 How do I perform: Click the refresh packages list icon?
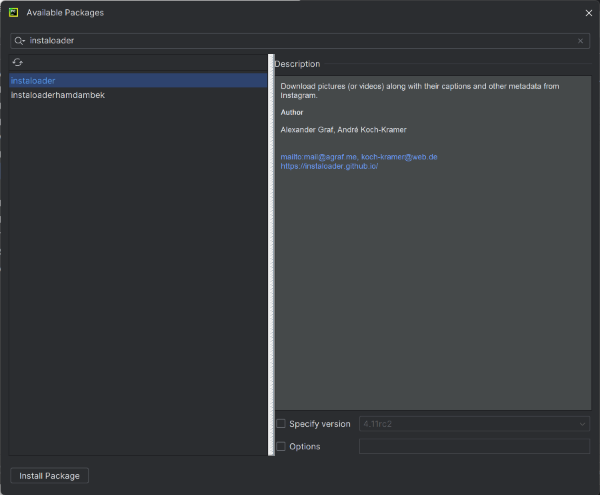[x=18, y=62]
